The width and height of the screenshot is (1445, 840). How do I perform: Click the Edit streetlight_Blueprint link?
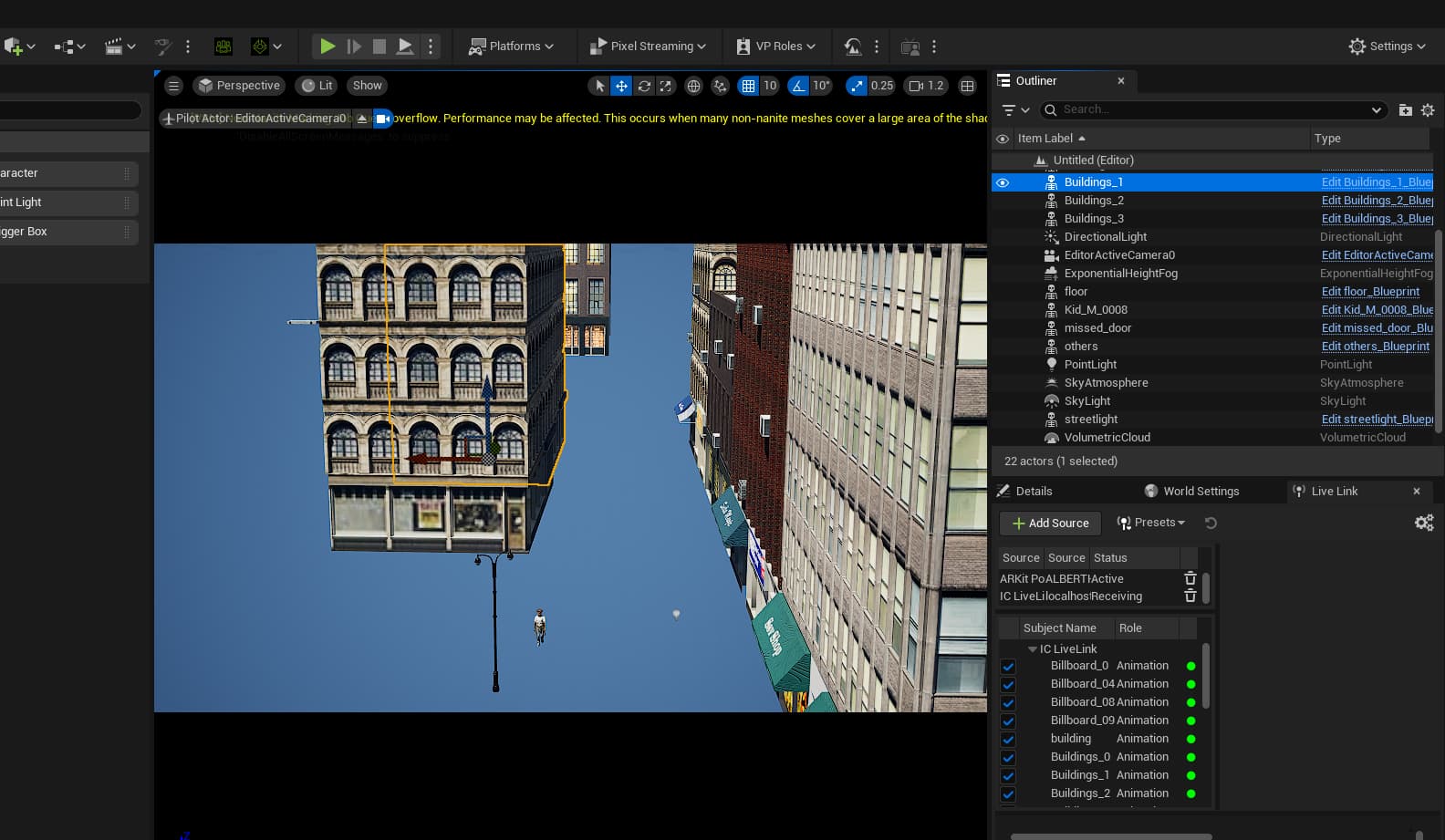[1377, 420]
